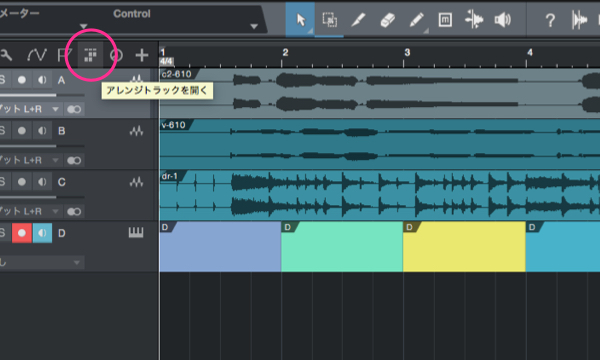The image size is (600, 360).
Task: Expand the Arrow tool options corner triangle
Action: pos(311,31)
